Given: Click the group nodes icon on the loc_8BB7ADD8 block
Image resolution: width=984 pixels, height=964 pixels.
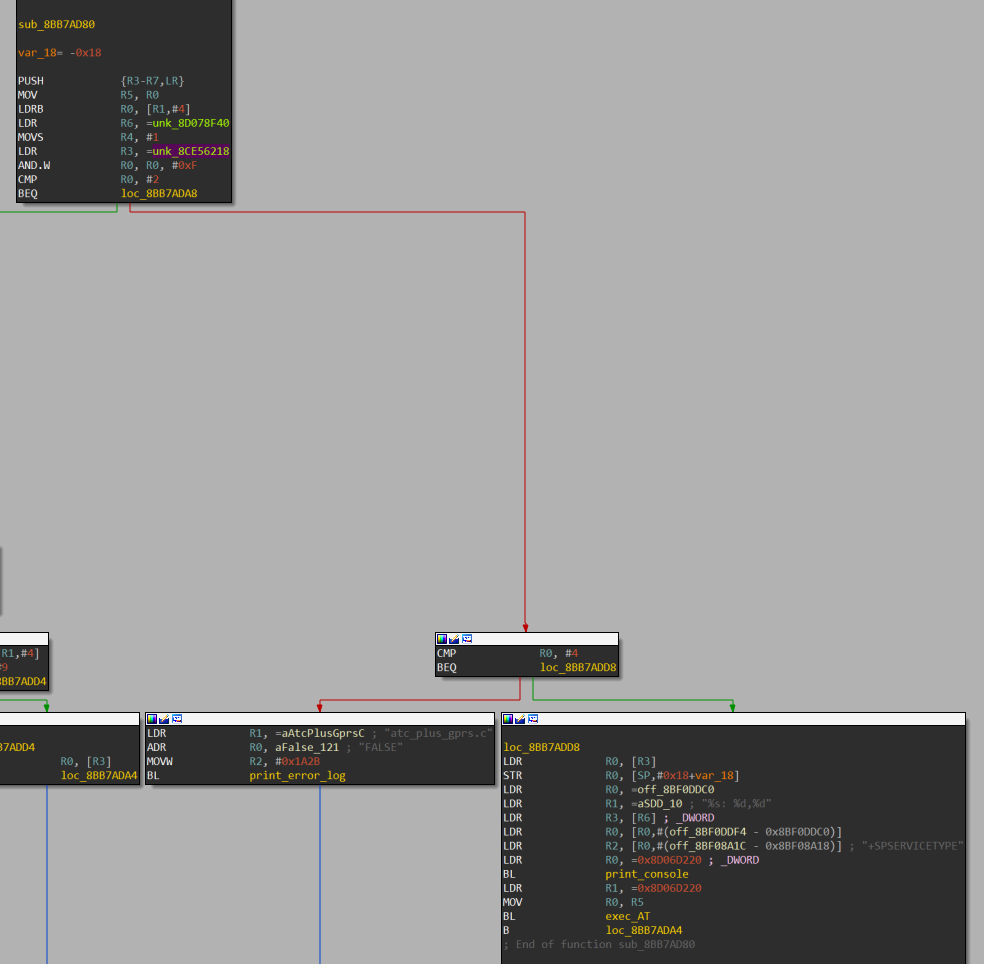Looking at the screenshot, I should click(x=532, y=718).
